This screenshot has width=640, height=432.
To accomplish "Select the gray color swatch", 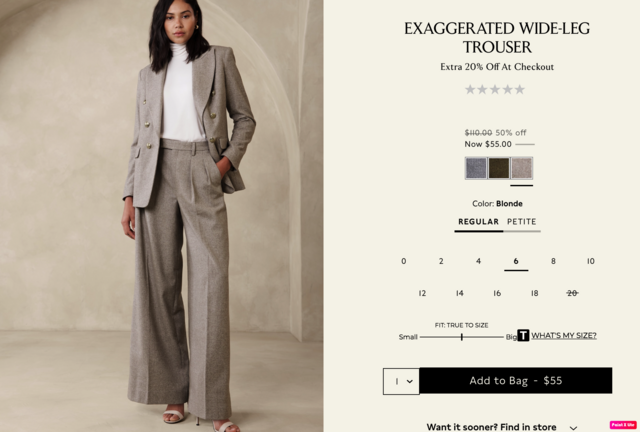I will [x=476, y=168].
